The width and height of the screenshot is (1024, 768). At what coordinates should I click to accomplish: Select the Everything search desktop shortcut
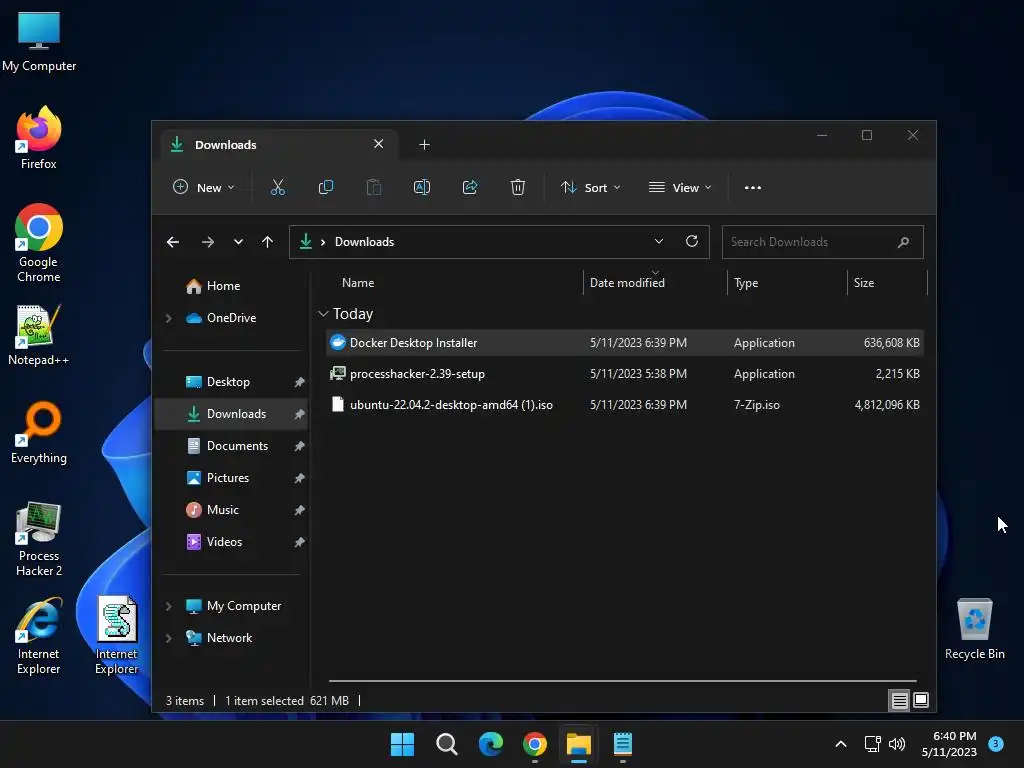click(39, 432)
